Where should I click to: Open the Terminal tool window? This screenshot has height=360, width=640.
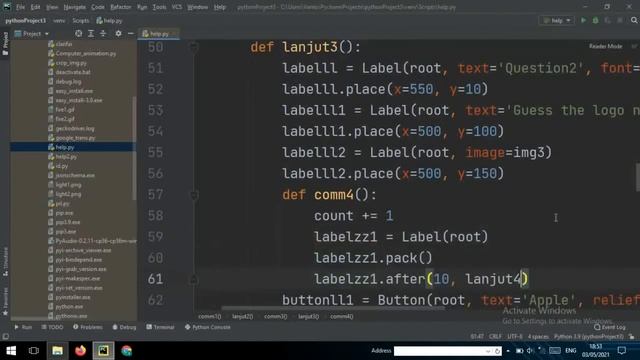click(160, 327)
